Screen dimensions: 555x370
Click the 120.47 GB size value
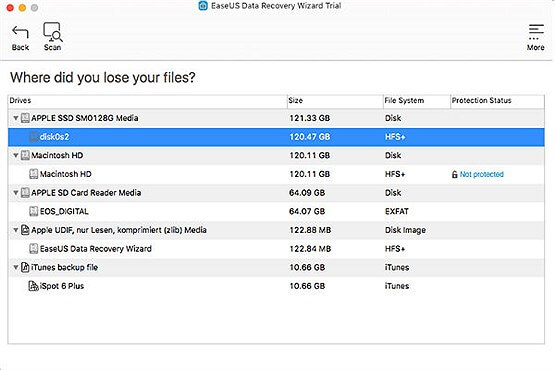310,137
